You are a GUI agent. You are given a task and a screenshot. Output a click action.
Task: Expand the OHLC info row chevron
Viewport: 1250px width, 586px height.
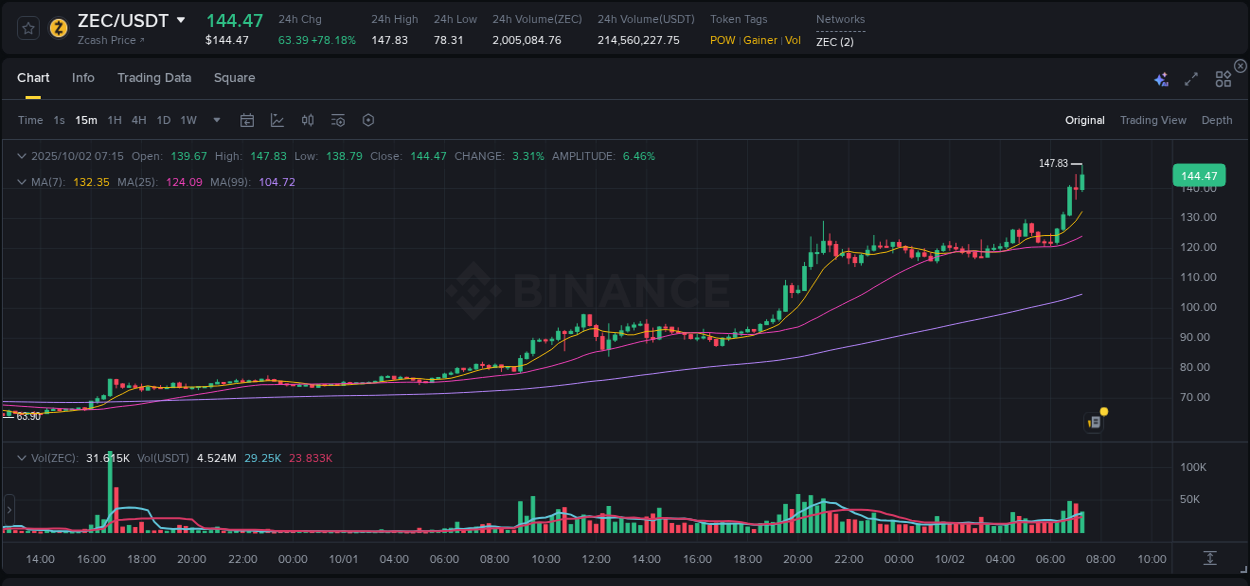[x=22, y=156]
